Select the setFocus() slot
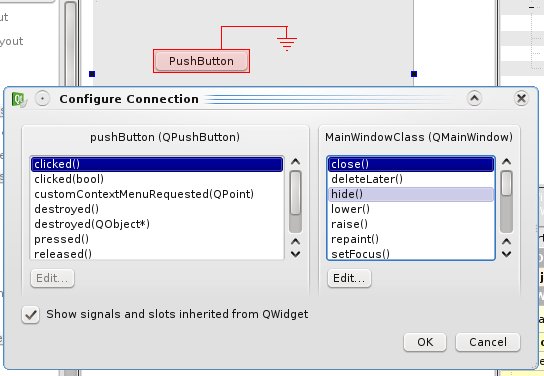This screenshot has width=544, height=376. (411, 254)
